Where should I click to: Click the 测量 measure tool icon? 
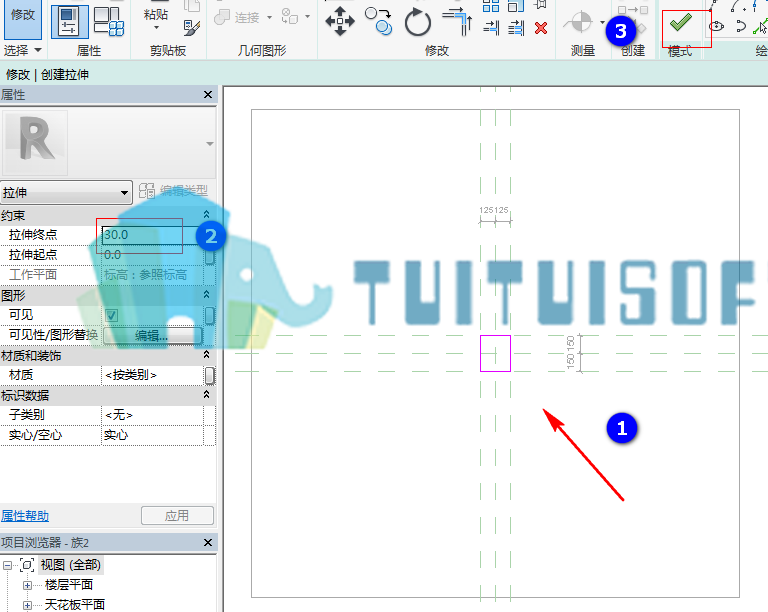coord(580,22)
